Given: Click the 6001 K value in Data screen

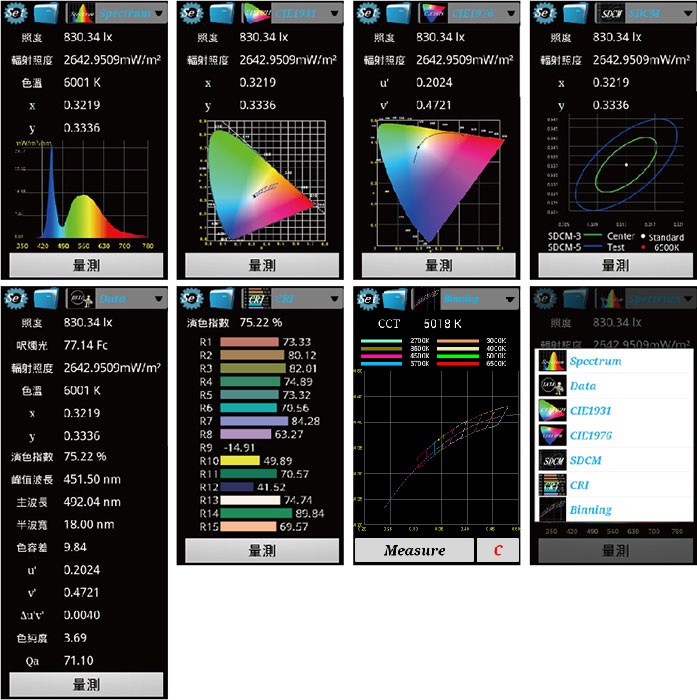Looking at the screenshot, I should (x=82, y=391).
